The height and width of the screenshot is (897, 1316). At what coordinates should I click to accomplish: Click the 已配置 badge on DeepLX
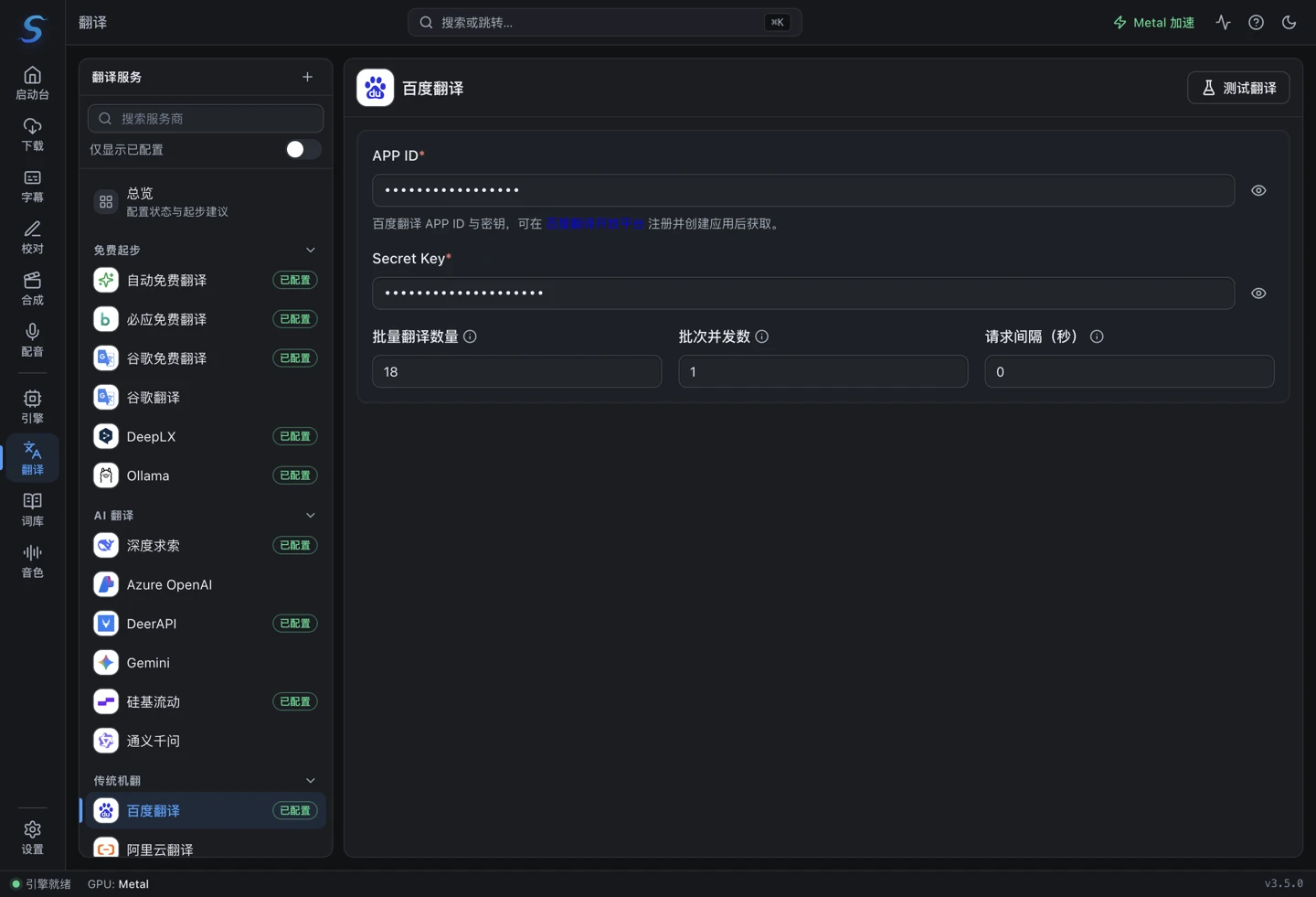(x=295, y=436)
